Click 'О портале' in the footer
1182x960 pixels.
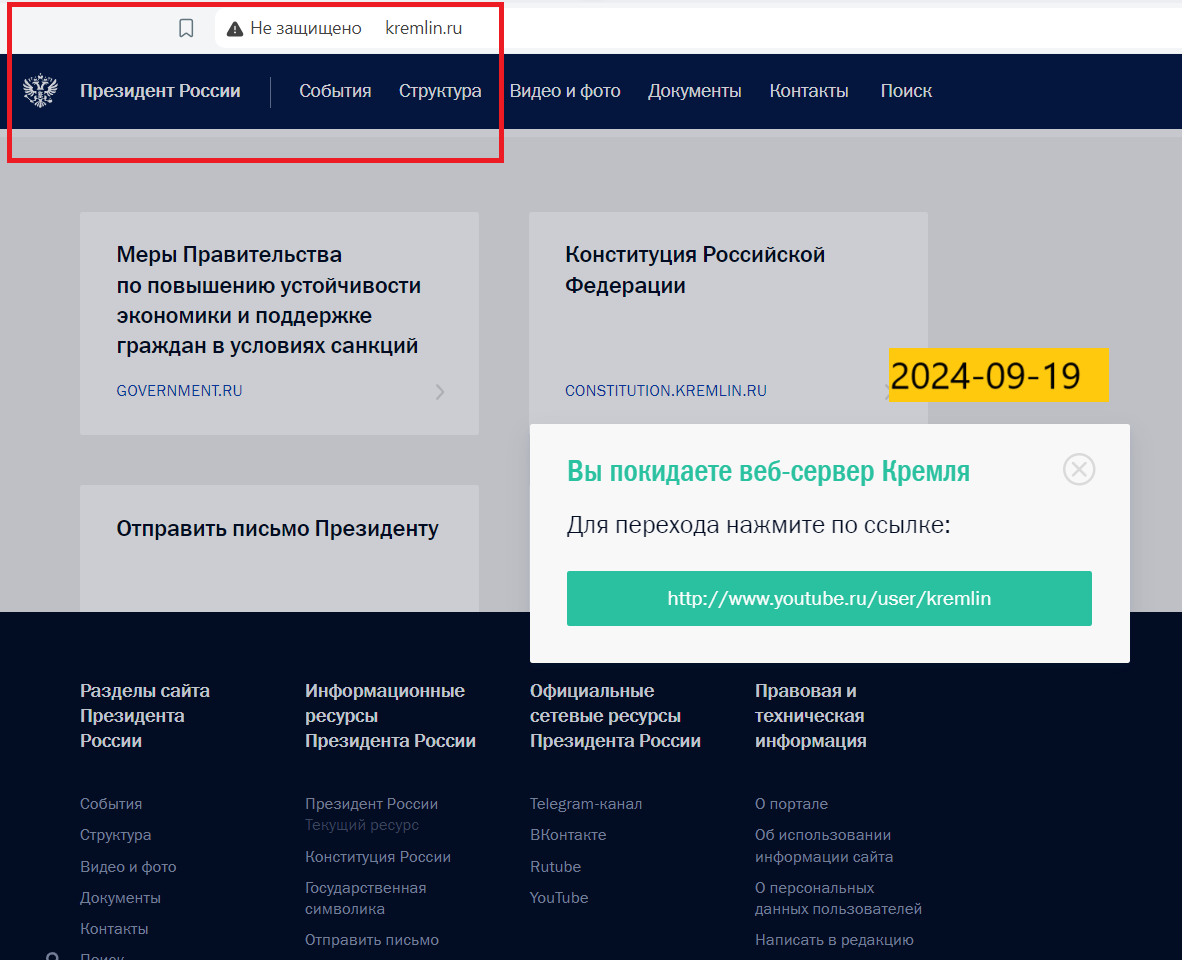click(791, 804)
